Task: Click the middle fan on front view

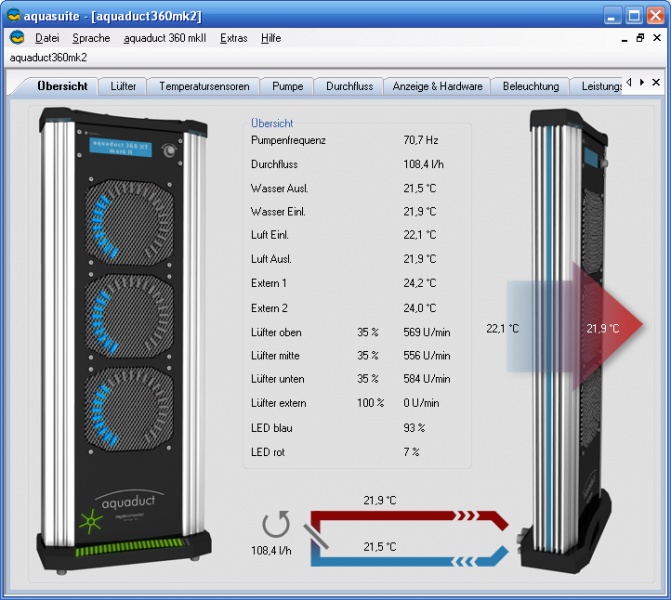Action: 130,316
